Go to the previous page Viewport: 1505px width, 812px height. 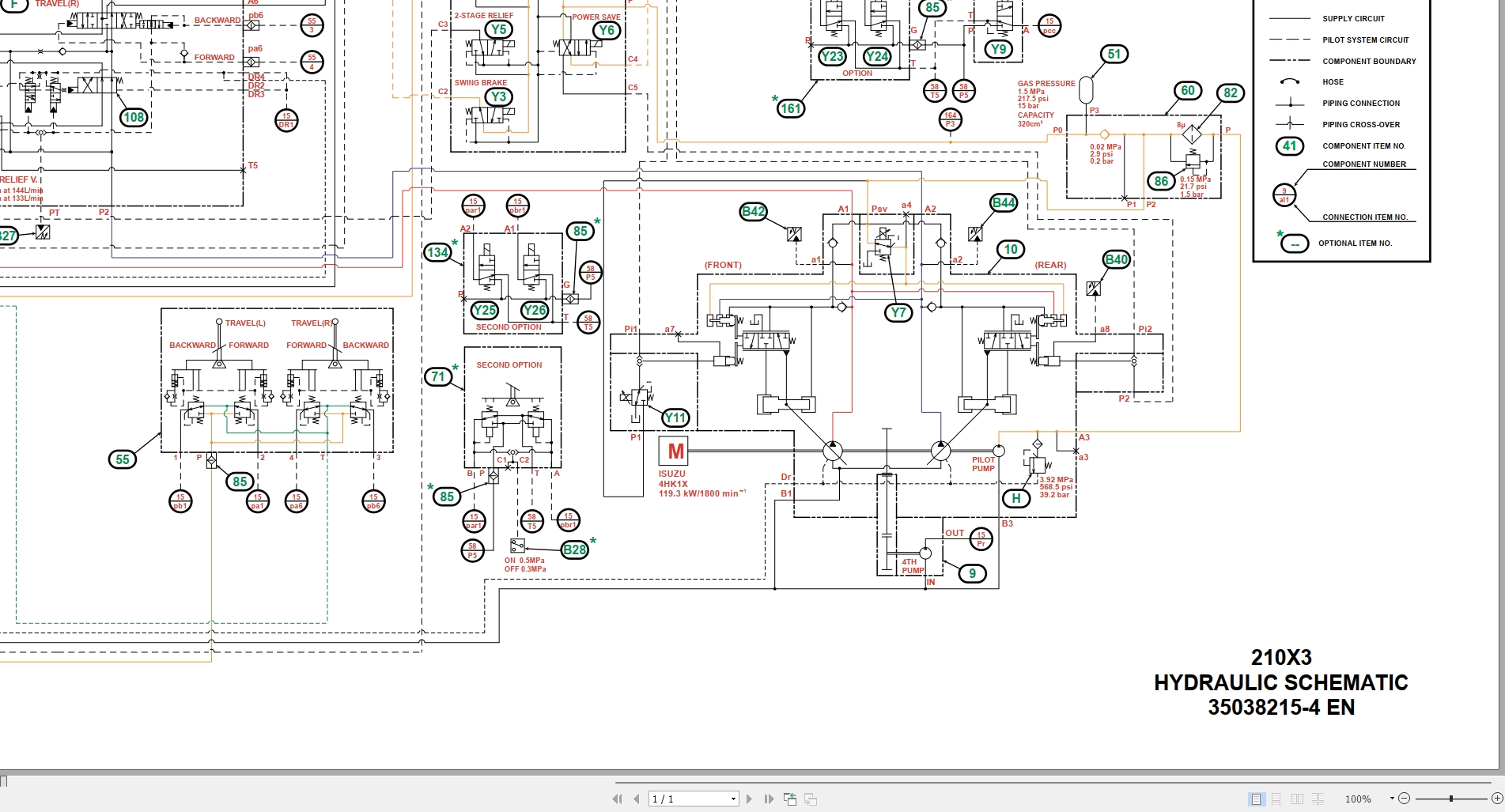coord(637,799)
